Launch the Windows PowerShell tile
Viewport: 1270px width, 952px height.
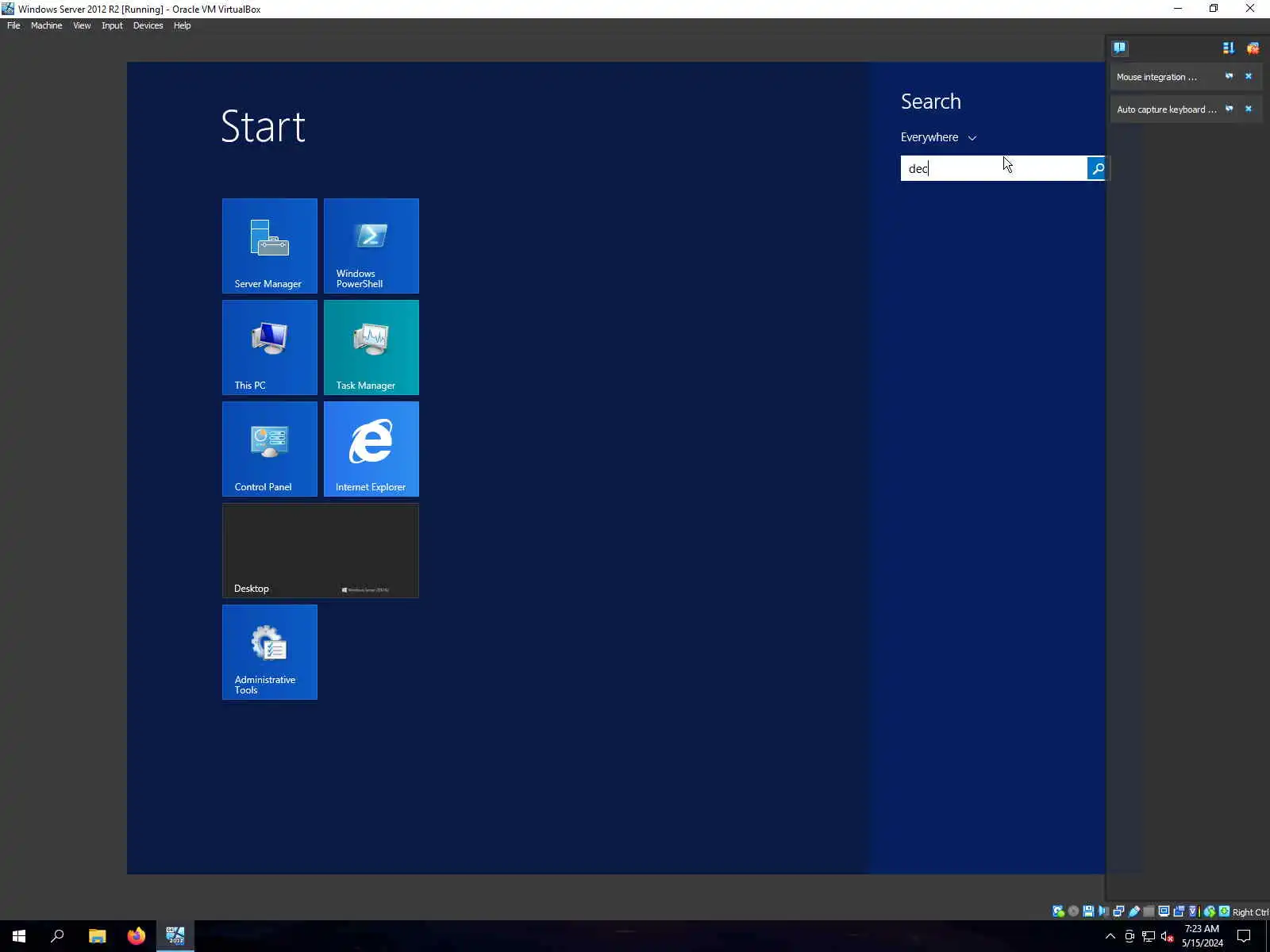[371, 246]
